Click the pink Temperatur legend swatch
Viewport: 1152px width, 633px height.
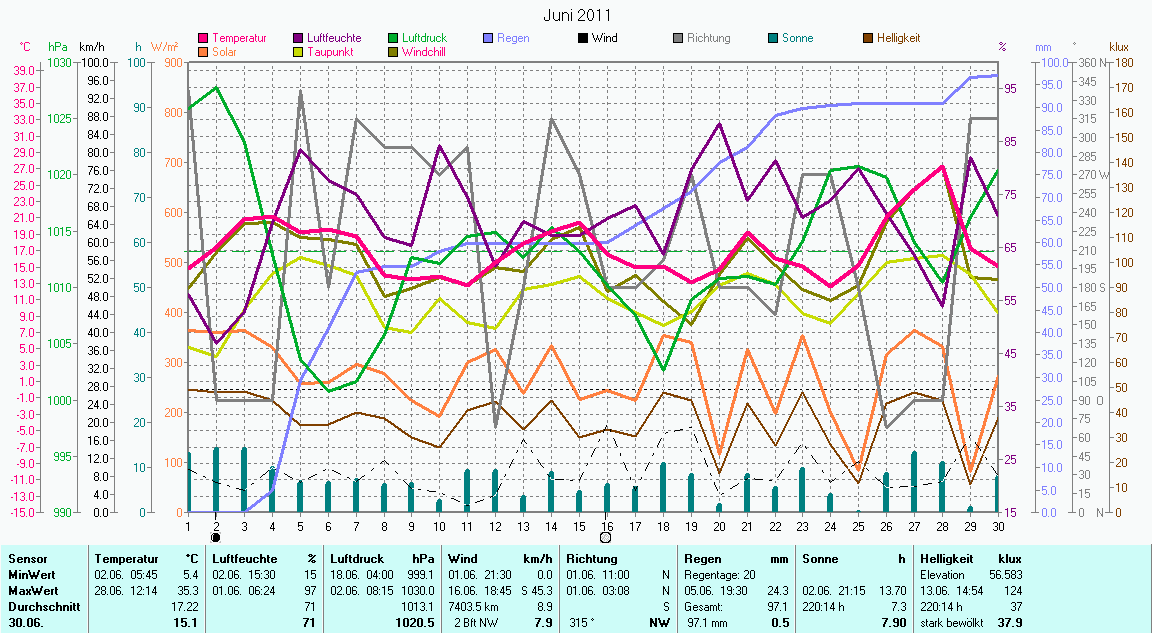(204, 39)
